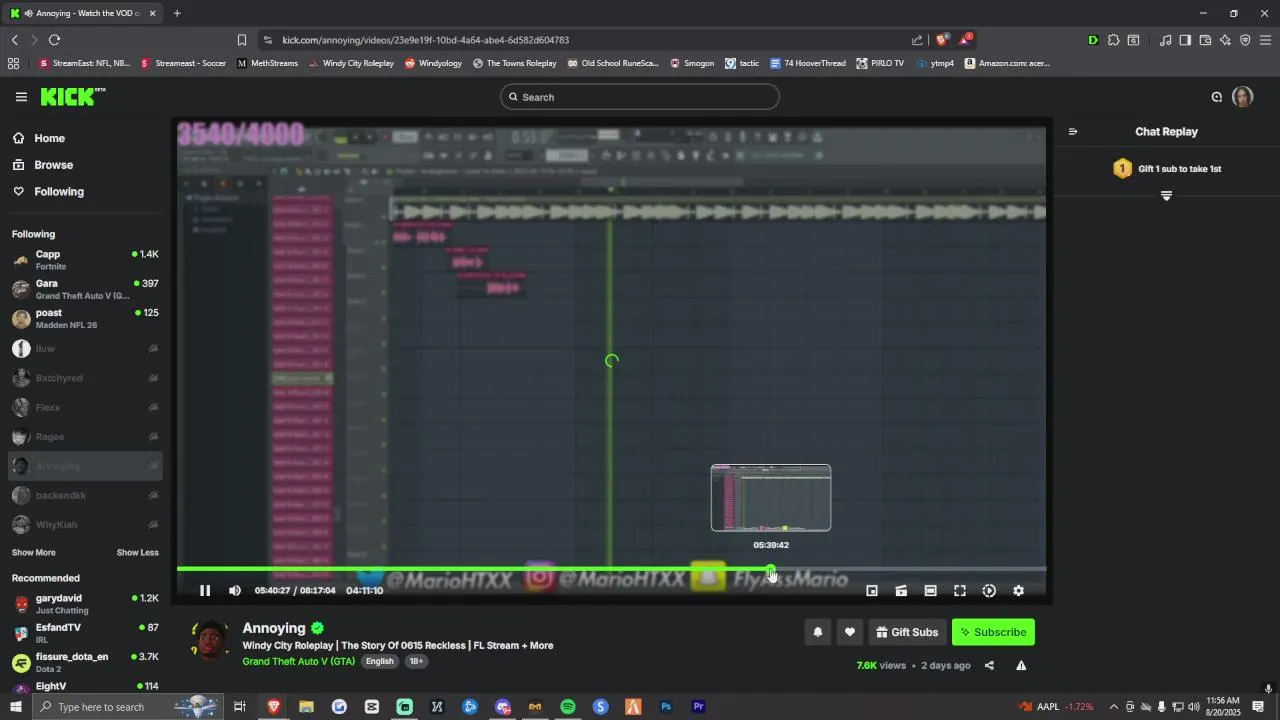Collapse the list with Show Less
Screen dimensions: 1280x720
(x=137, y=553)
